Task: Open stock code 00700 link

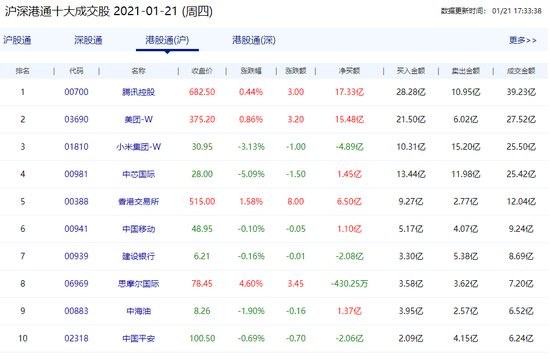Action: click(x=76, y=92)
